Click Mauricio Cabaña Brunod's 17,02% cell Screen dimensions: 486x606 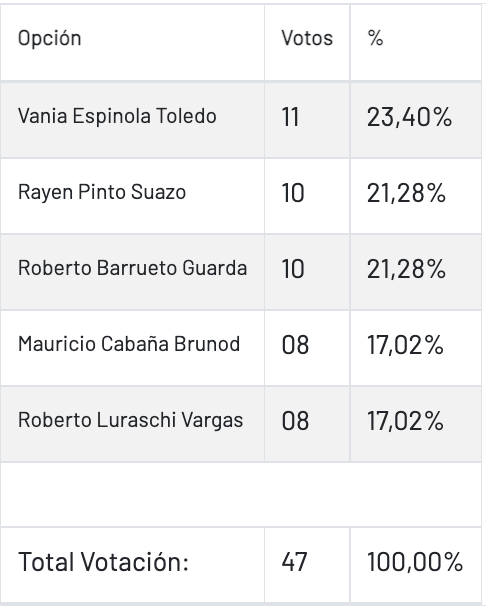(416, 348)
